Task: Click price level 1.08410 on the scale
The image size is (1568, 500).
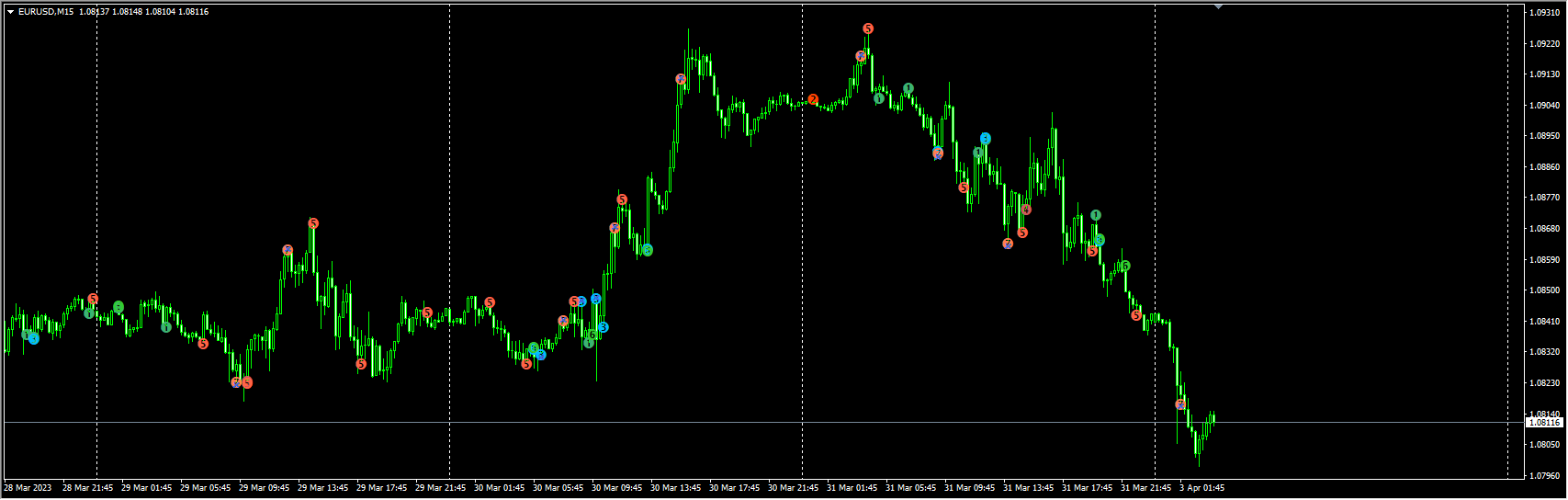Action: coord(1545,322)
